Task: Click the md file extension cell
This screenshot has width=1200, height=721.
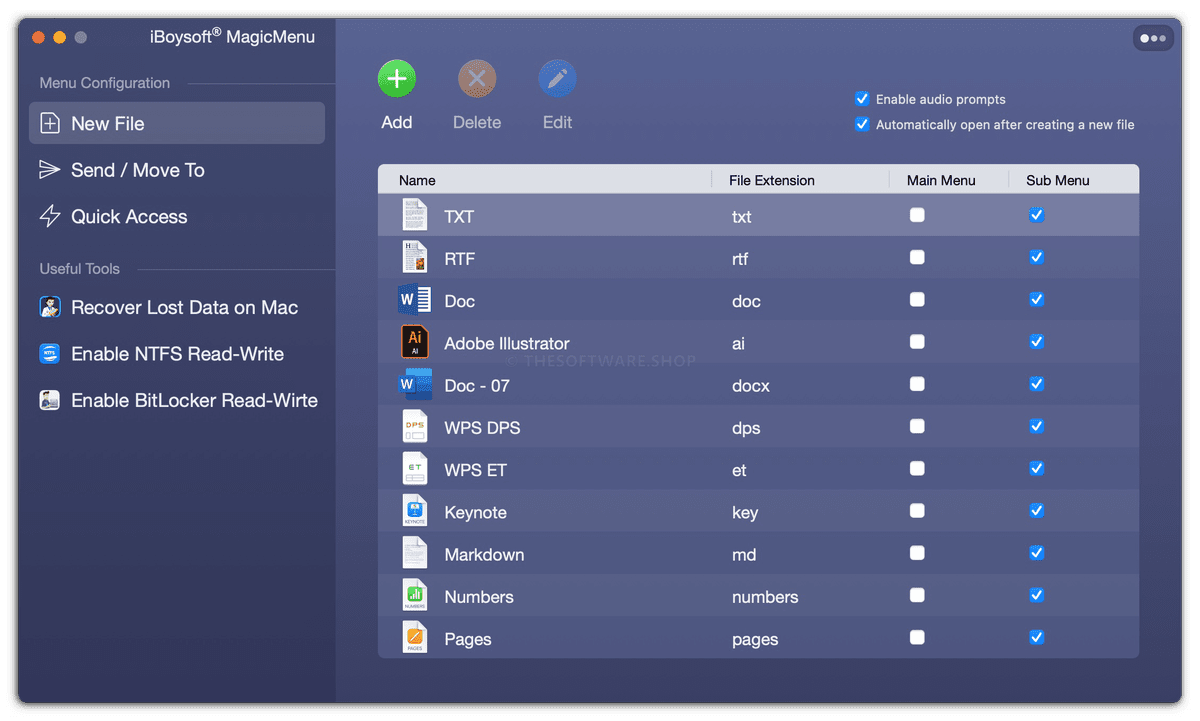Action: (x=744, y=555)
